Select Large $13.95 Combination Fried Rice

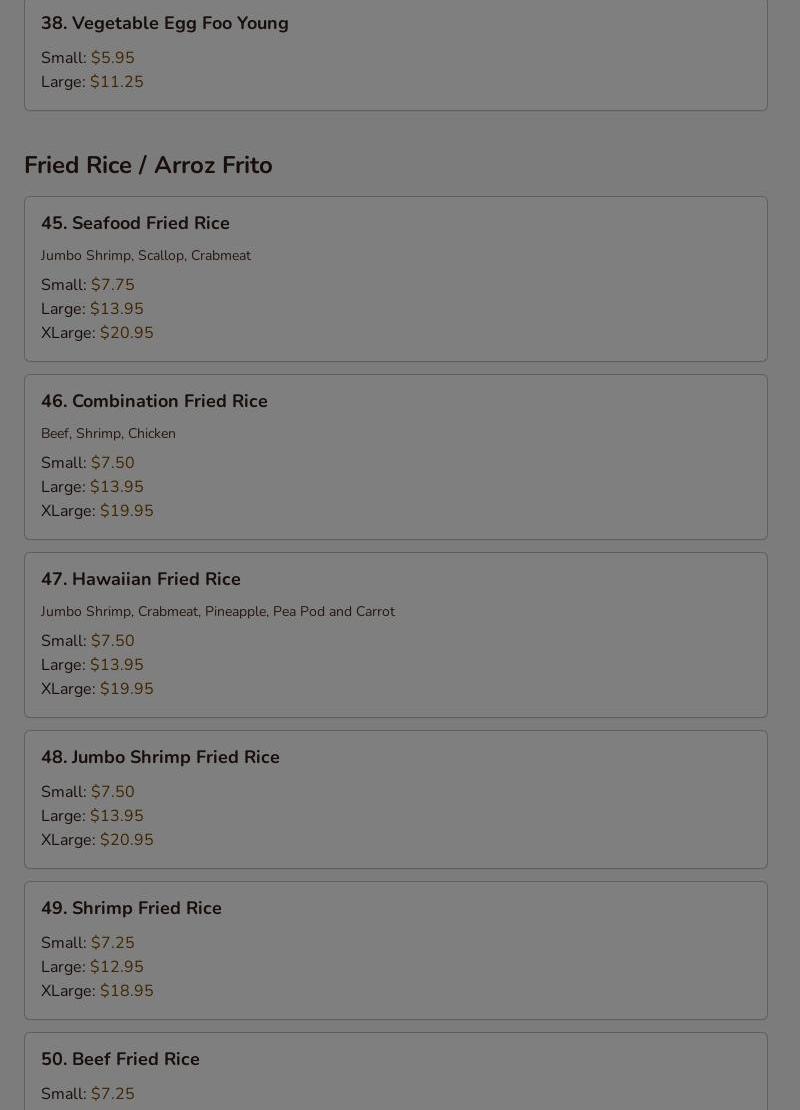tap(92, 486)
